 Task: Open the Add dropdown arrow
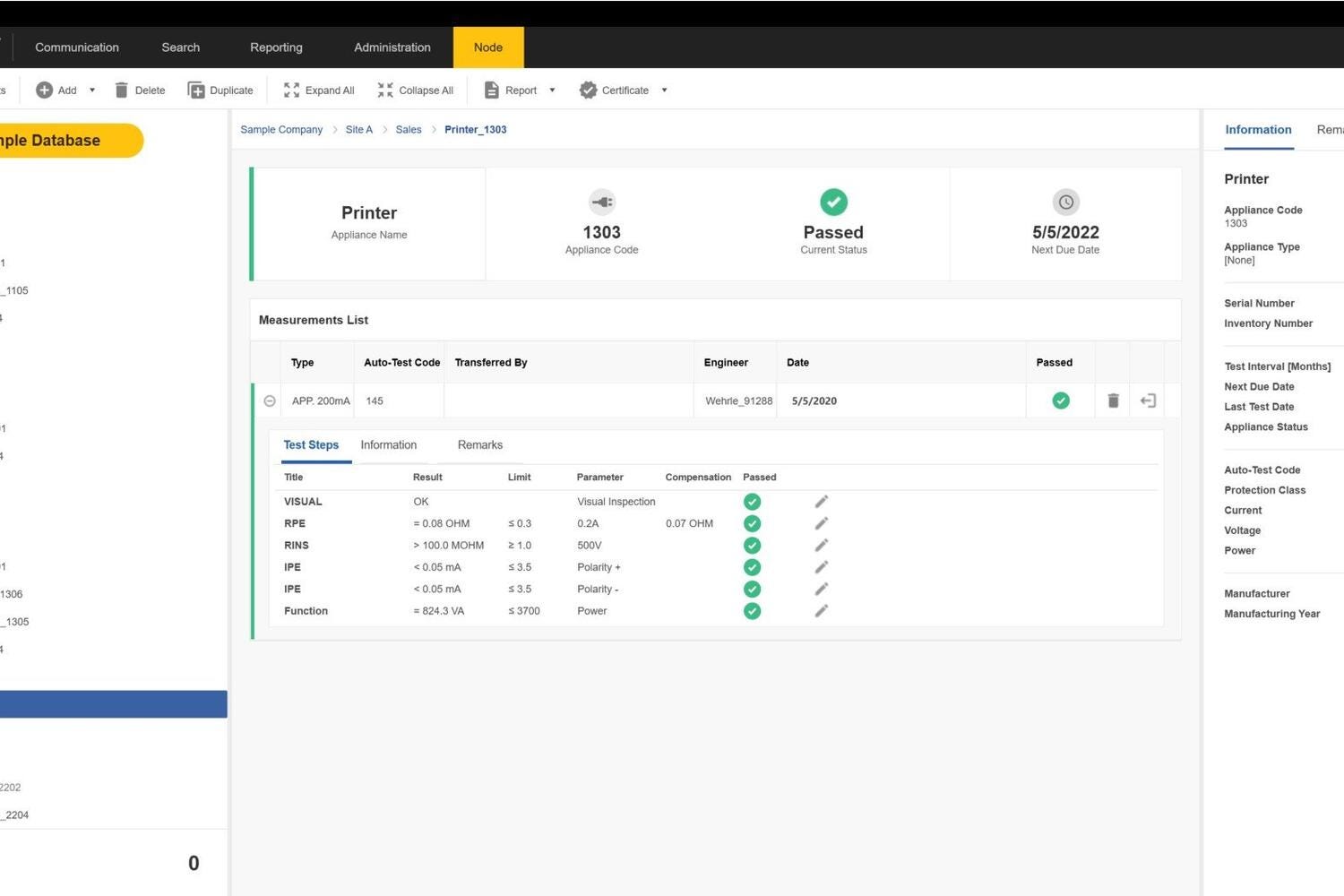tap(92, 90)
